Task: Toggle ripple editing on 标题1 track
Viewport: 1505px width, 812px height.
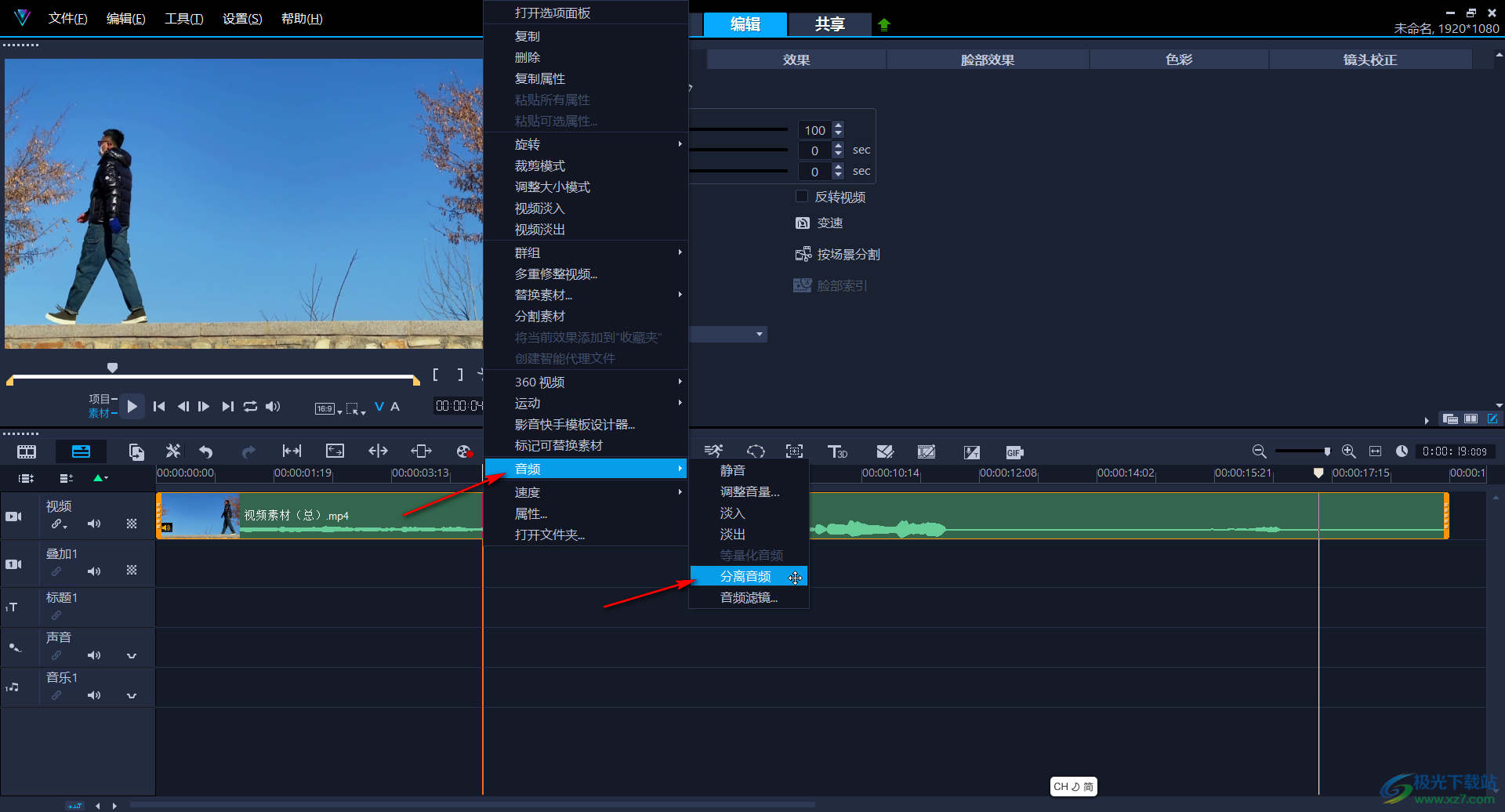Action: pos(56,615)
